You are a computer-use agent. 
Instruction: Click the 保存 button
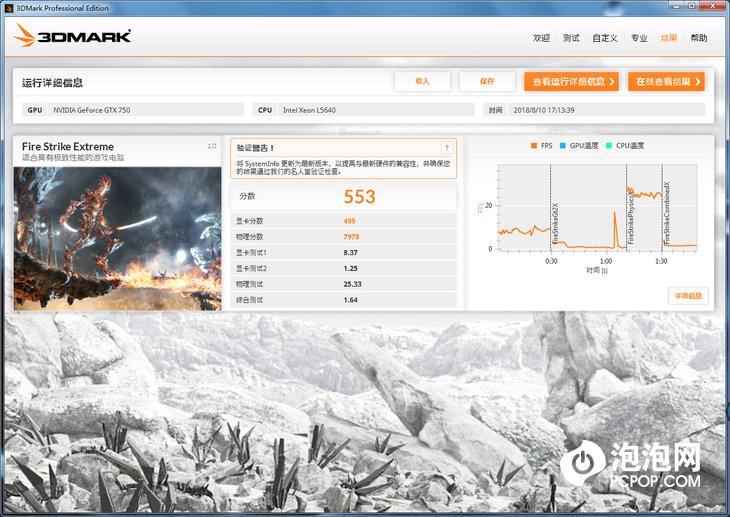(x=487, y=82)
